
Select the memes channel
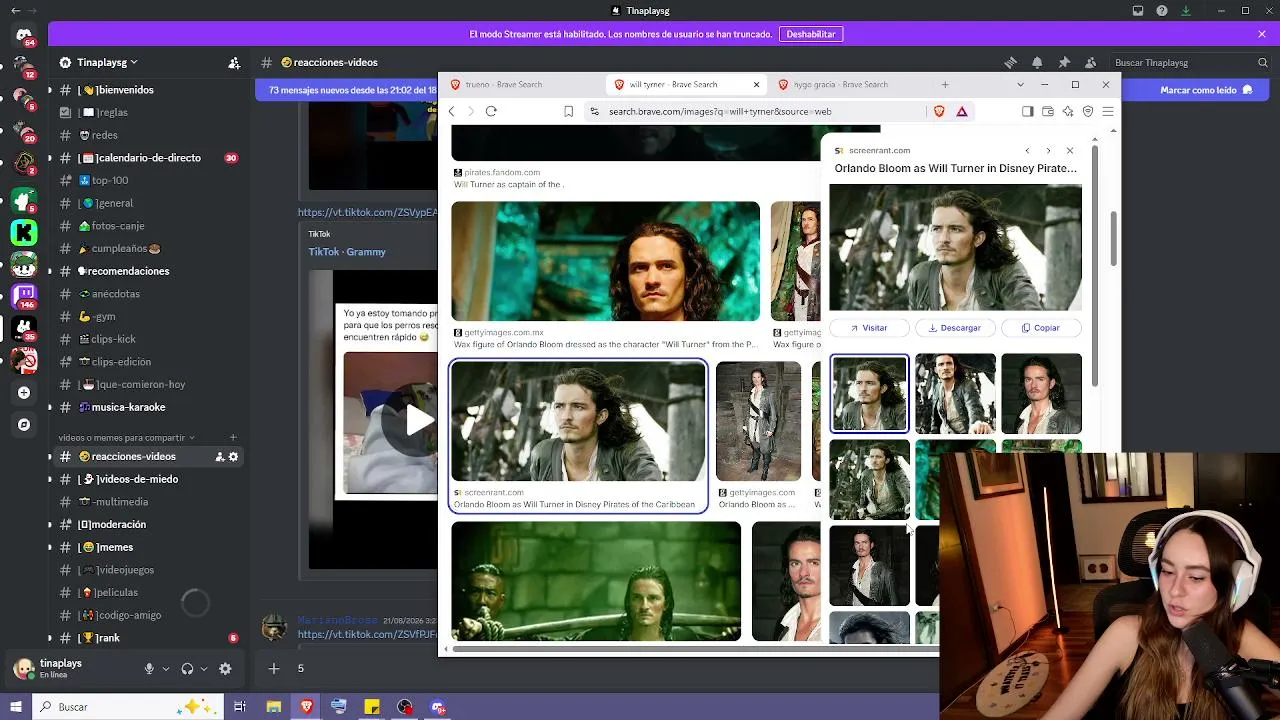(x=145, y=547)
